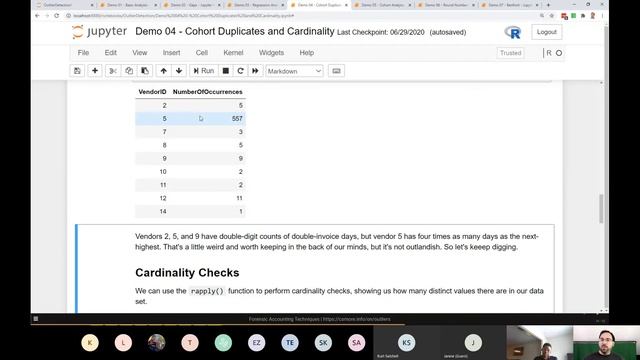Restart kernel and rerun the whole notebook
Image resolution: width=640 pixels, height=360 pixels.
click(255, 71)
